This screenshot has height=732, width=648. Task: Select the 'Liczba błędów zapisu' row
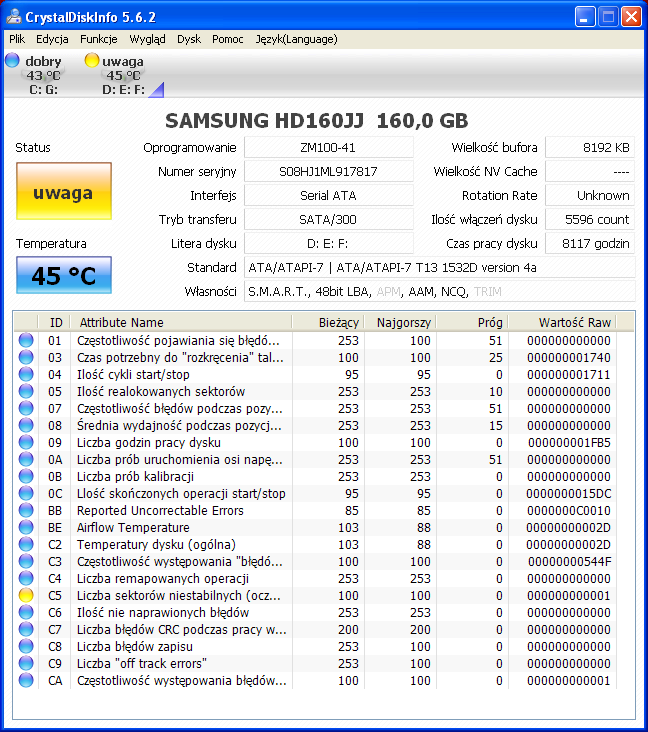(315, 647)
